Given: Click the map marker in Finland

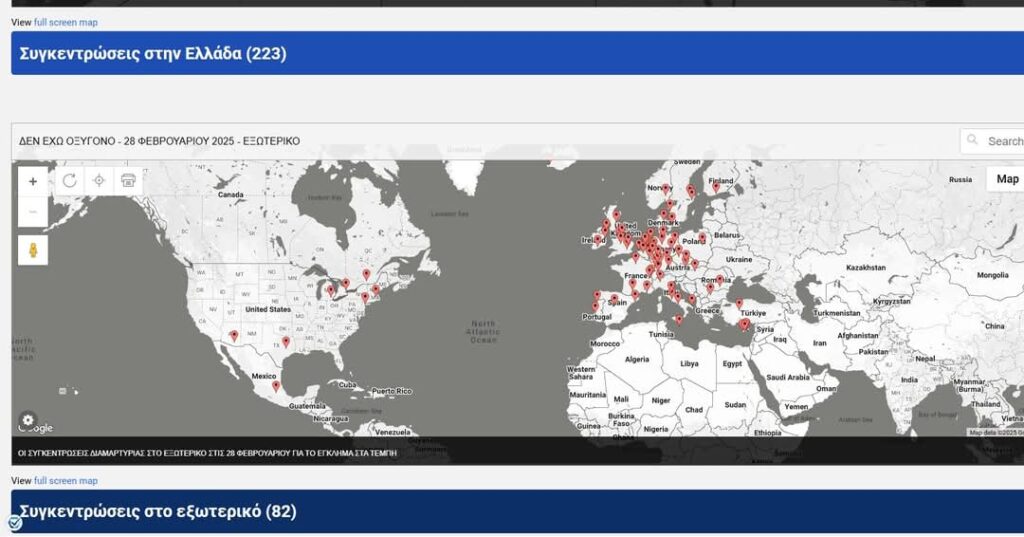Looking at the screenshot, I should (715, 187).
